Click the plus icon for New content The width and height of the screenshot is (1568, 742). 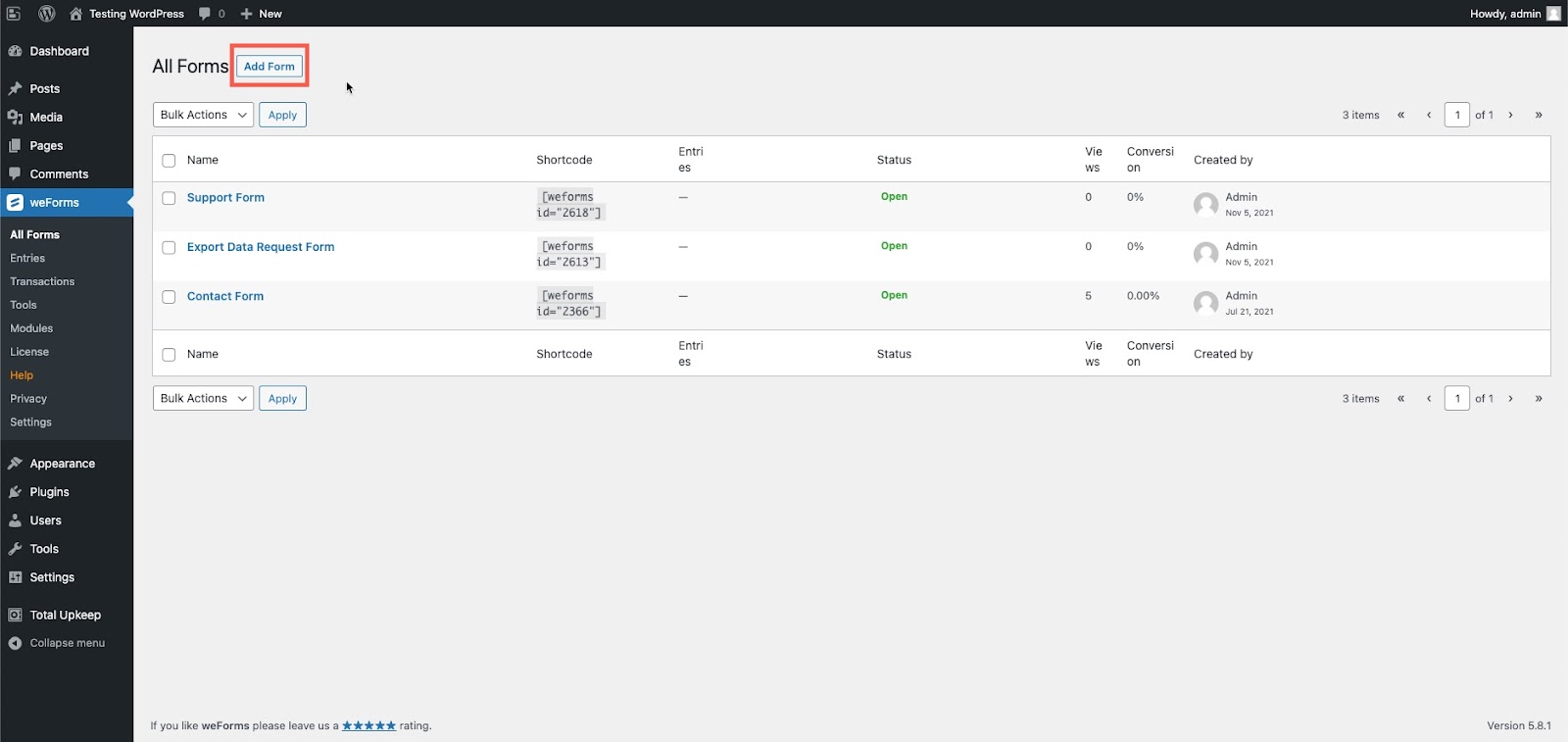click(x=247, y=14)
